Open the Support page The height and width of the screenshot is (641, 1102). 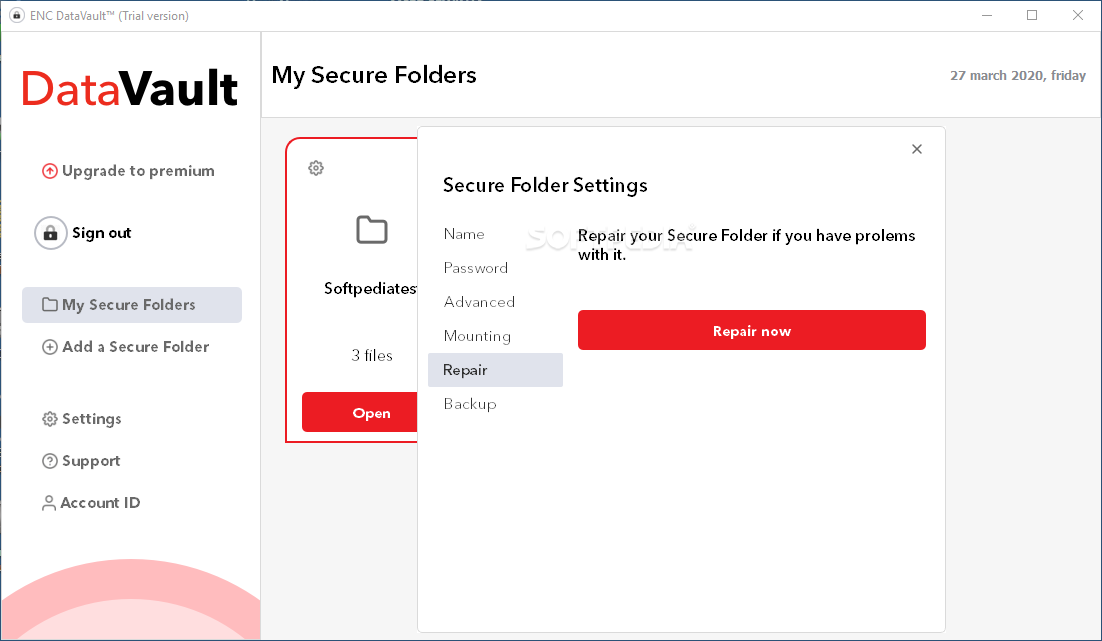tap(91, 461)
